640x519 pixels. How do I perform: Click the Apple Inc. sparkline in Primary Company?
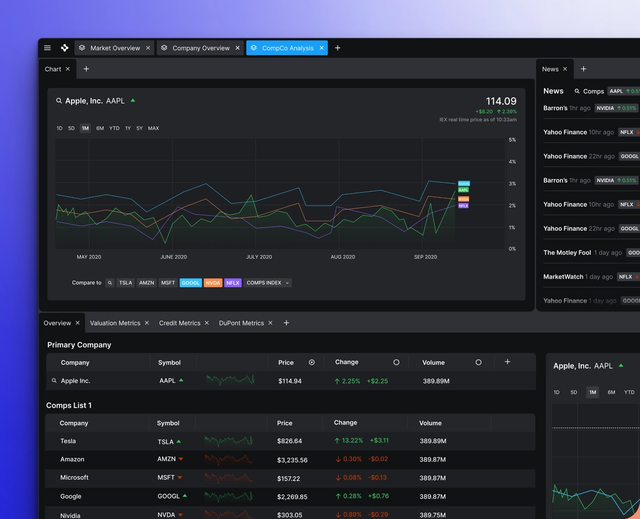230,380
